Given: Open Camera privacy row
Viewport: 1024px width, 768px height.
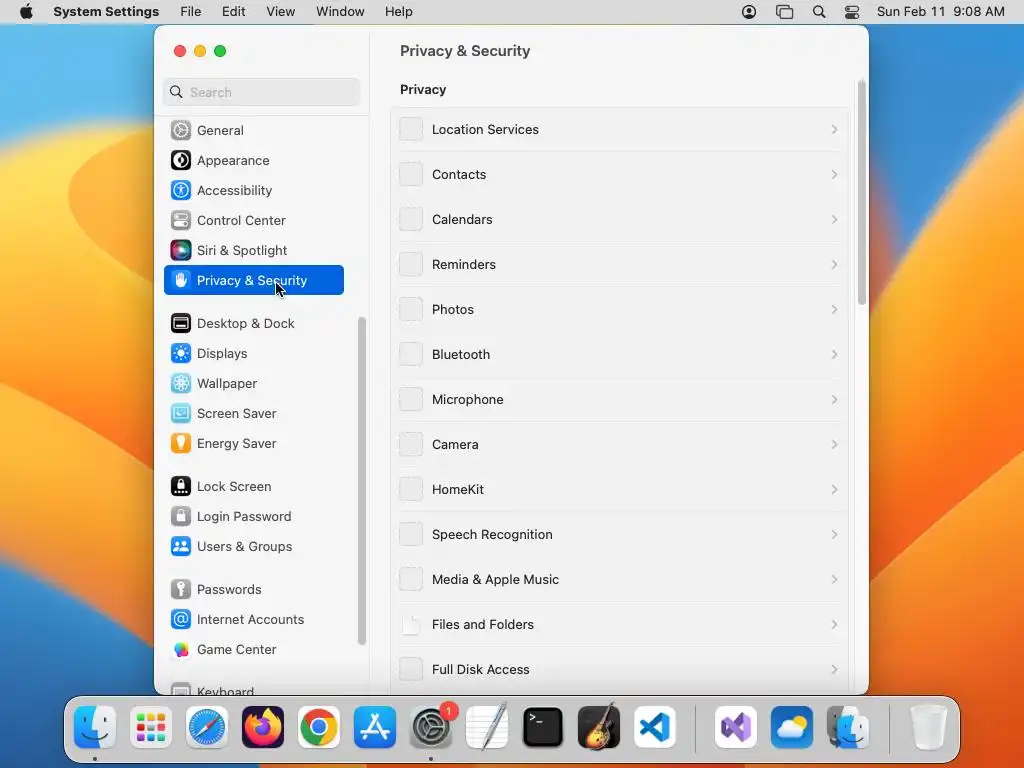Looking at the screenshot, I should pos(619,445).
